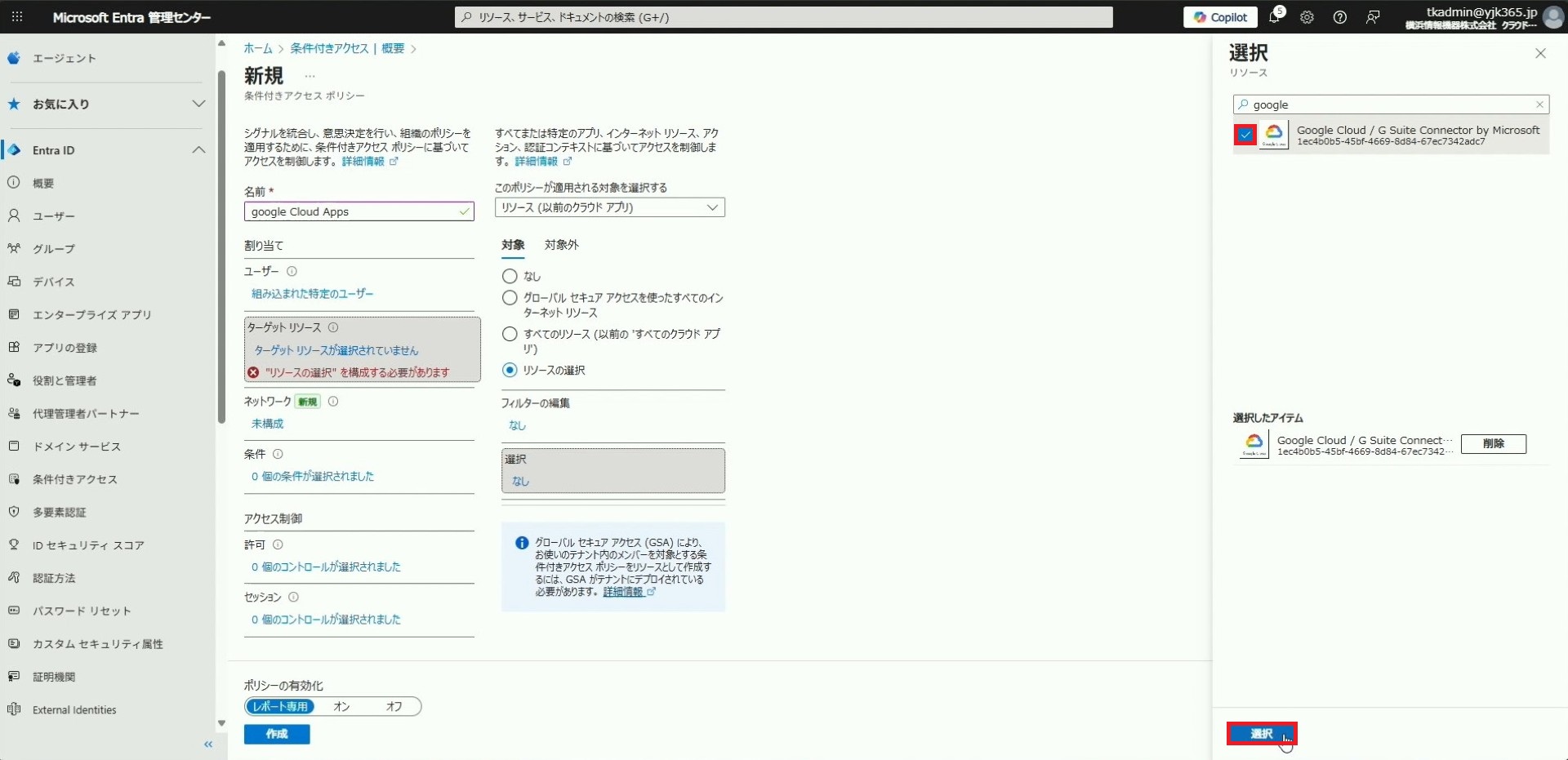This screenshot has width=1568, height=760.
Task: Expand the お気に入り section
Action: [198, 104]
